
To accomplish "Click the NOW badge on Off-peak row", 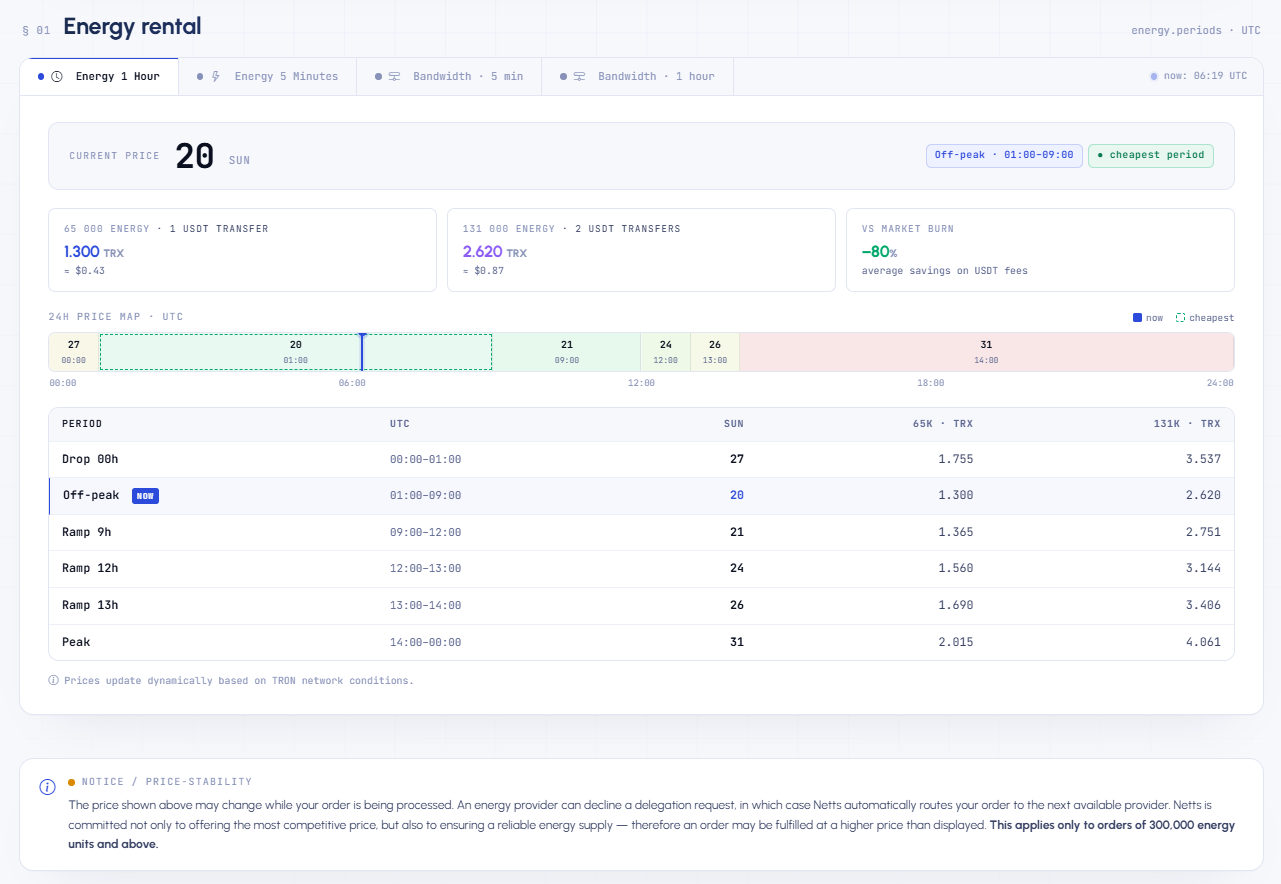I will [145, 495].
